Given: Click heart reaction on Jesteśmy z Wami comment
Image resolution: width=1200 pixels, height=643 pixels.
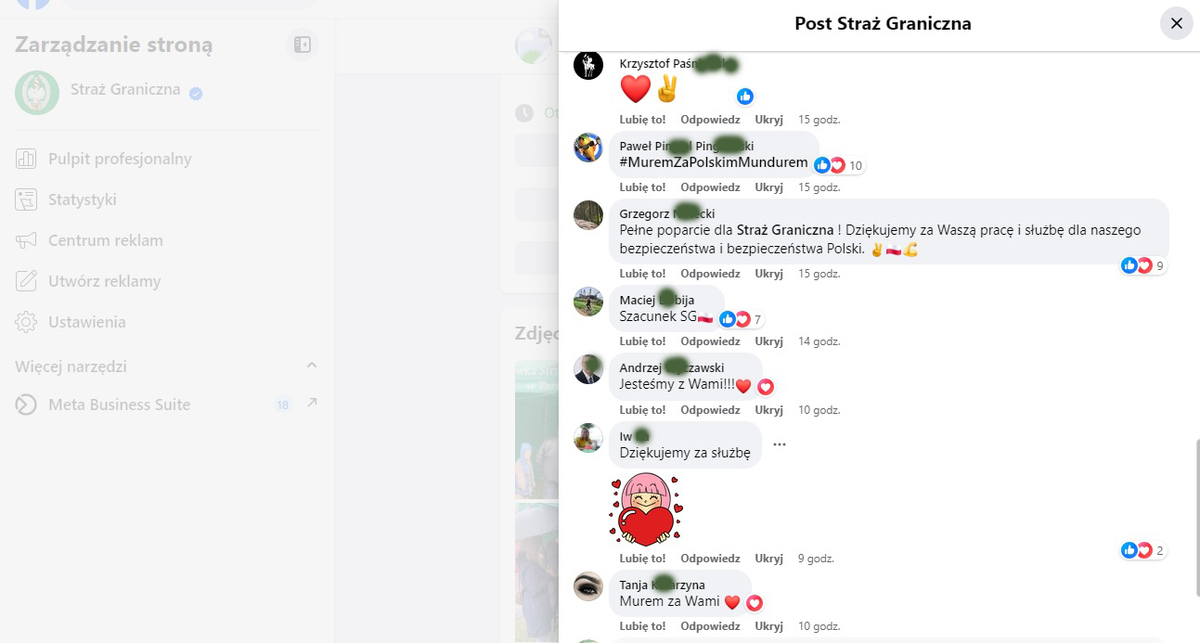Looking at the screenshot, I should [766, 387].
